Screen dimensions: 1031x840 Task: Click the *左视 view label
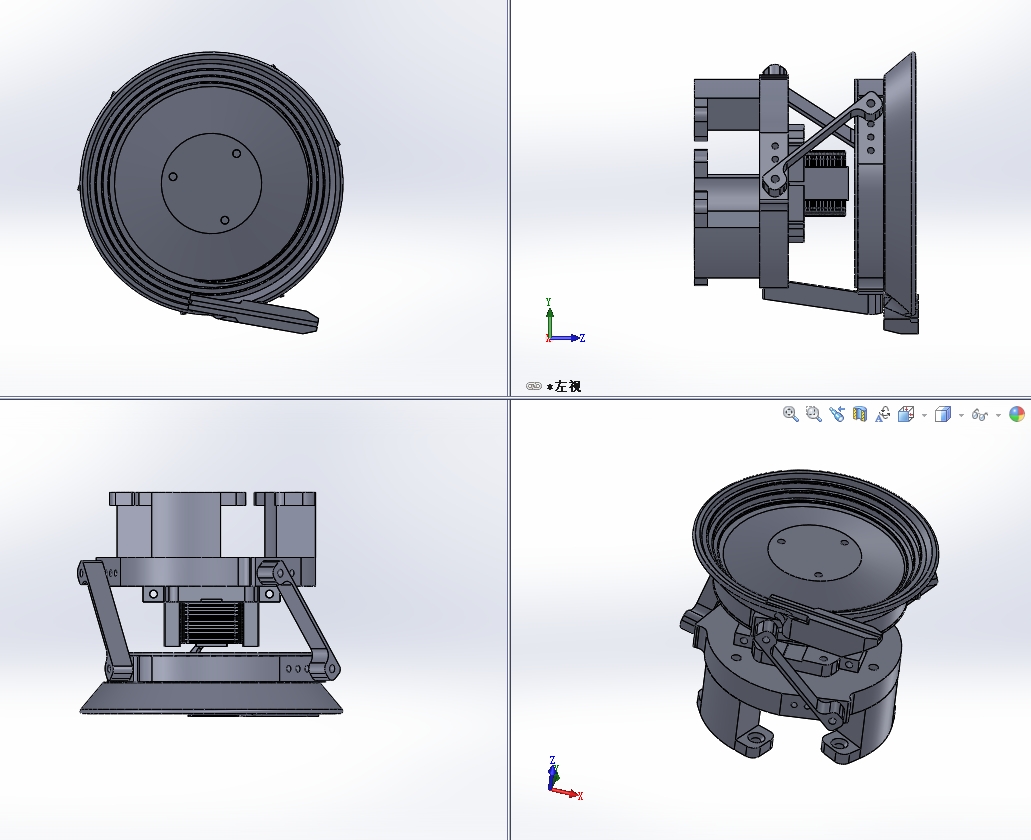(563, 386)
